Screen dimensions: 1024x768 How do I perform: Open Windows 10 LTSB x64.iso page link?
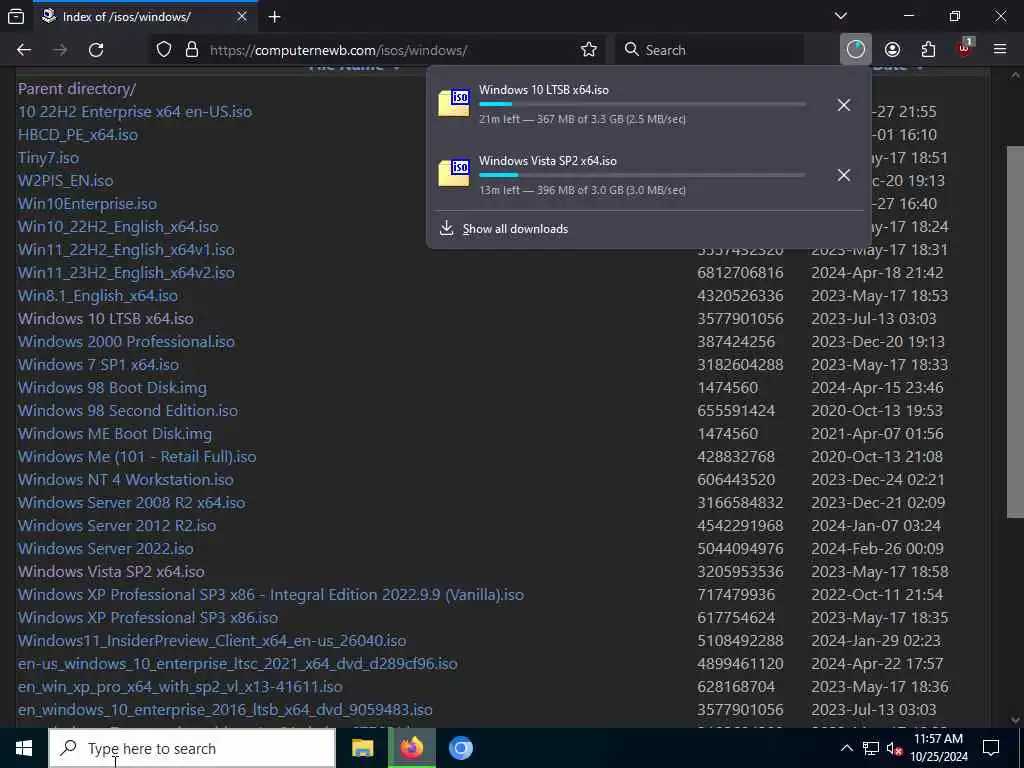click(x=106, y=319)
